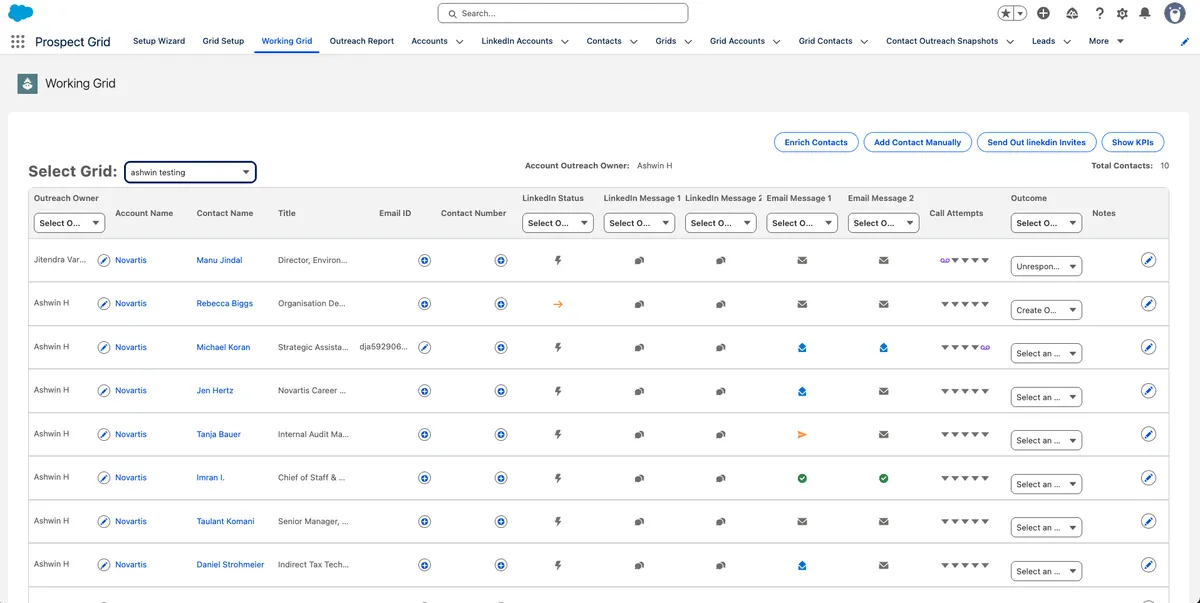1200x603 pixels.
Task: Click owner text 'Jitendra Var...'
Action: click(x=60, y=259)
